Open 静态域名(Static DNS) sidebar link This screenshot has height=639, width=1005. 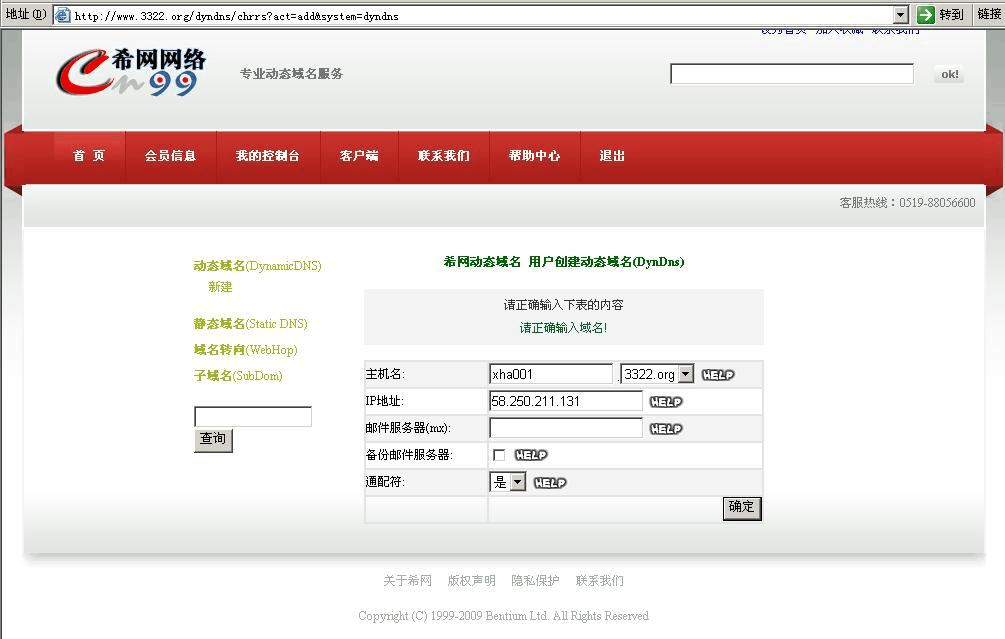coord(250,324)
